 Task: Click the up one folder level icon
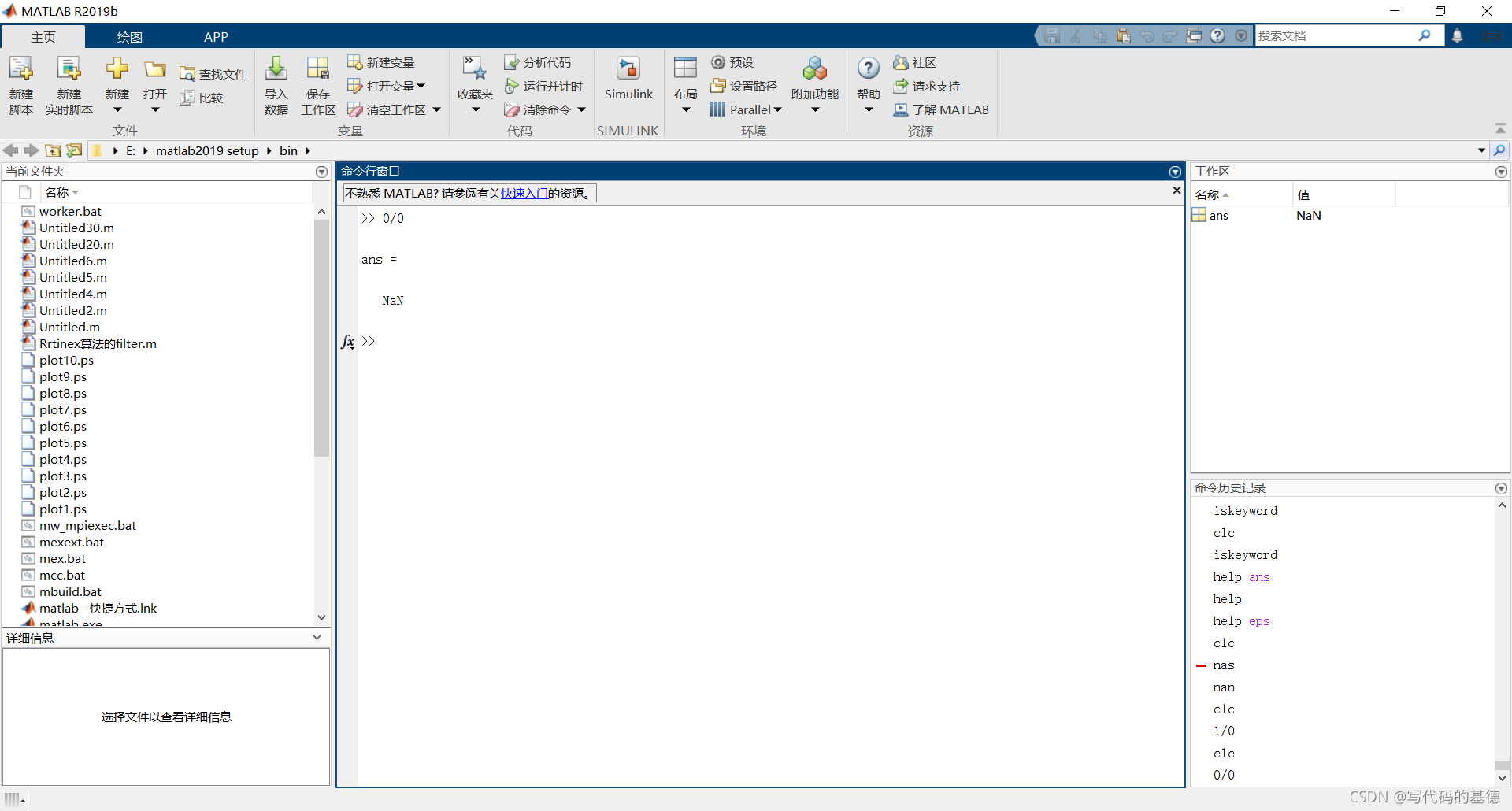click(53, 150)
